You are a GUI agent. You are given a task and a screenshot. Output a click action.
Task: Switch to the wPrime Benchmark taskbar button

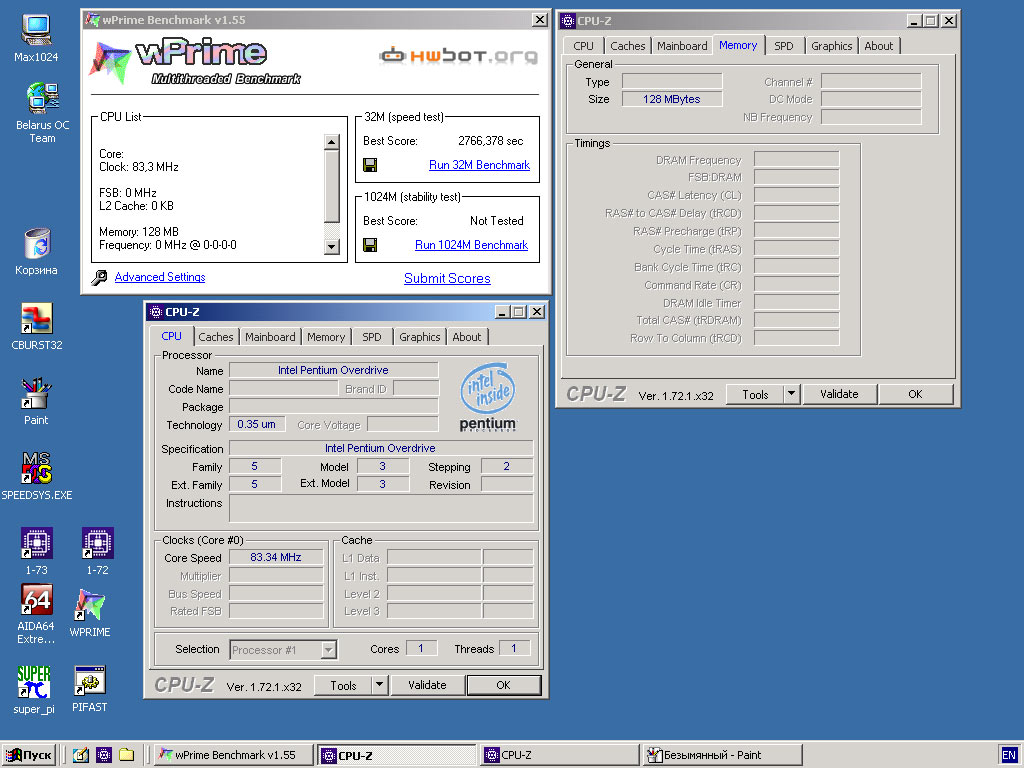[x=234, y=756]
